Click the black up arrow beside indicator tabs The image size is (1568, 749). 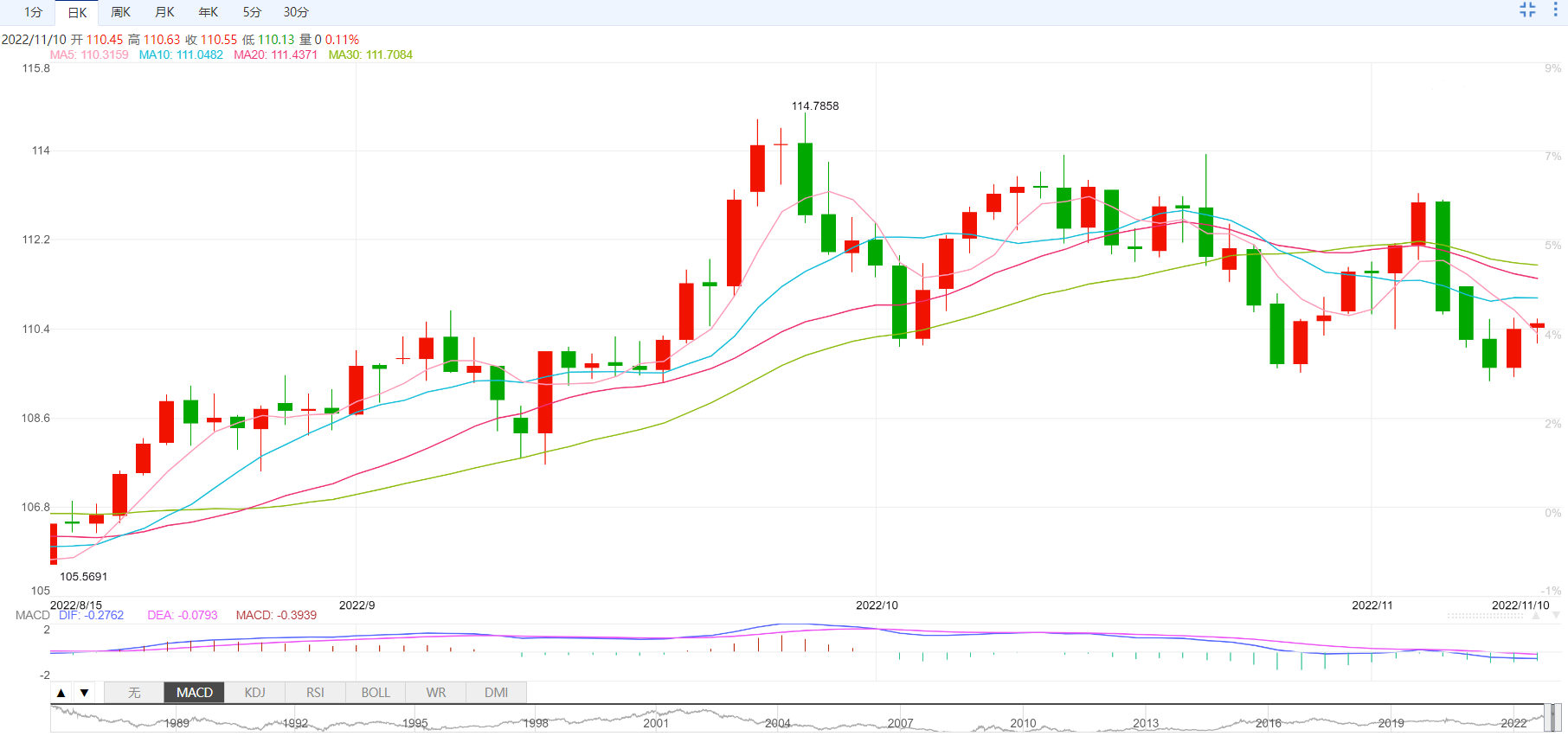[x=61, y=693]
